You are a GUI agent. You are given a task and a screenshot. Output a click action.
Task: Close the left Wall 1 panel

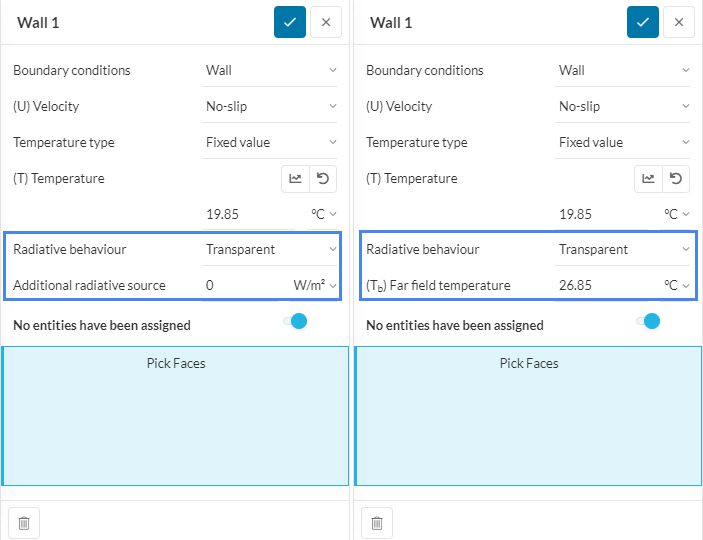click(325, 22)
